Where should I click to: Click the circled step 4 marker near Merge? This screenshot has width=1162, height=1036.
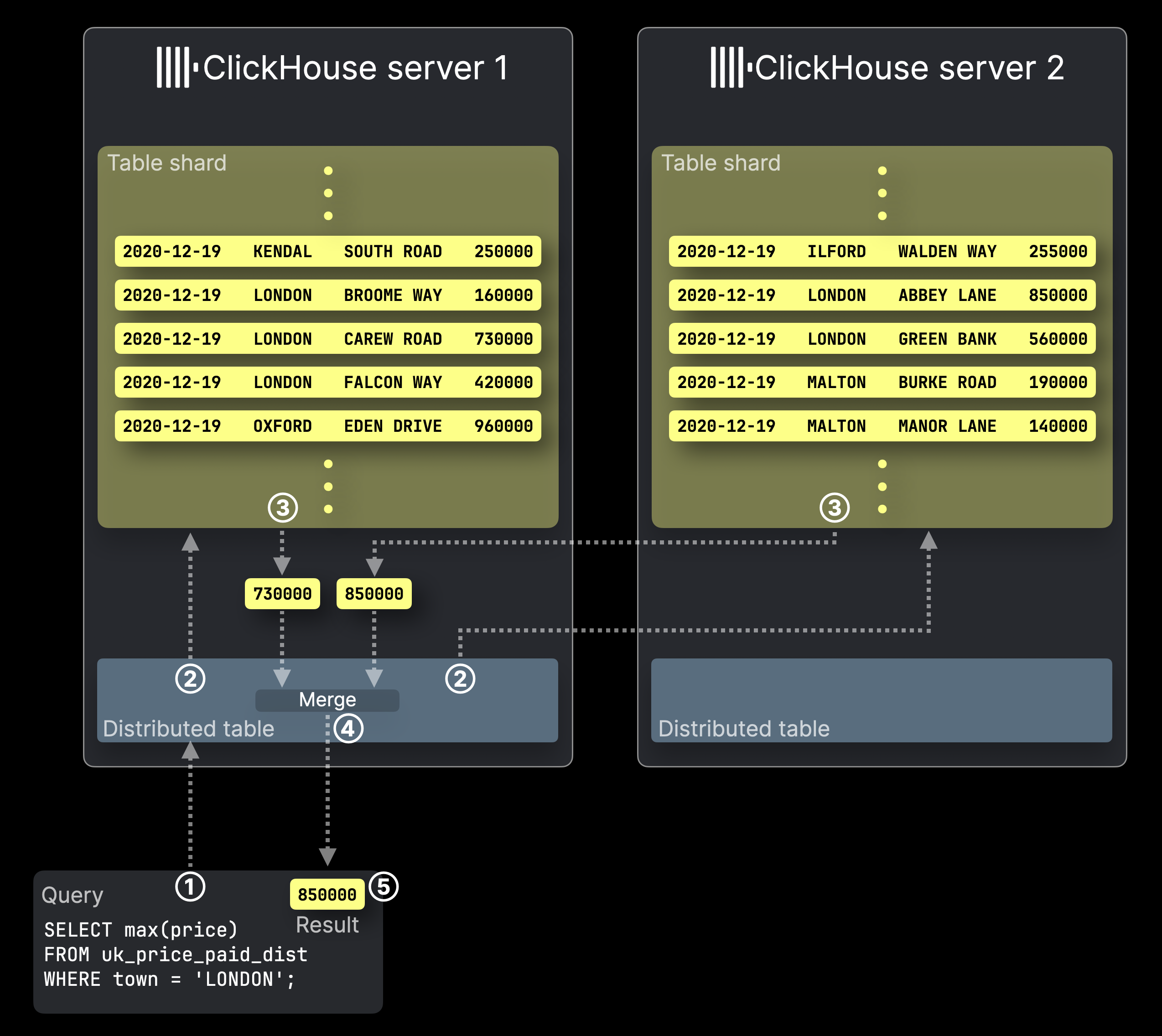[348, 728]
